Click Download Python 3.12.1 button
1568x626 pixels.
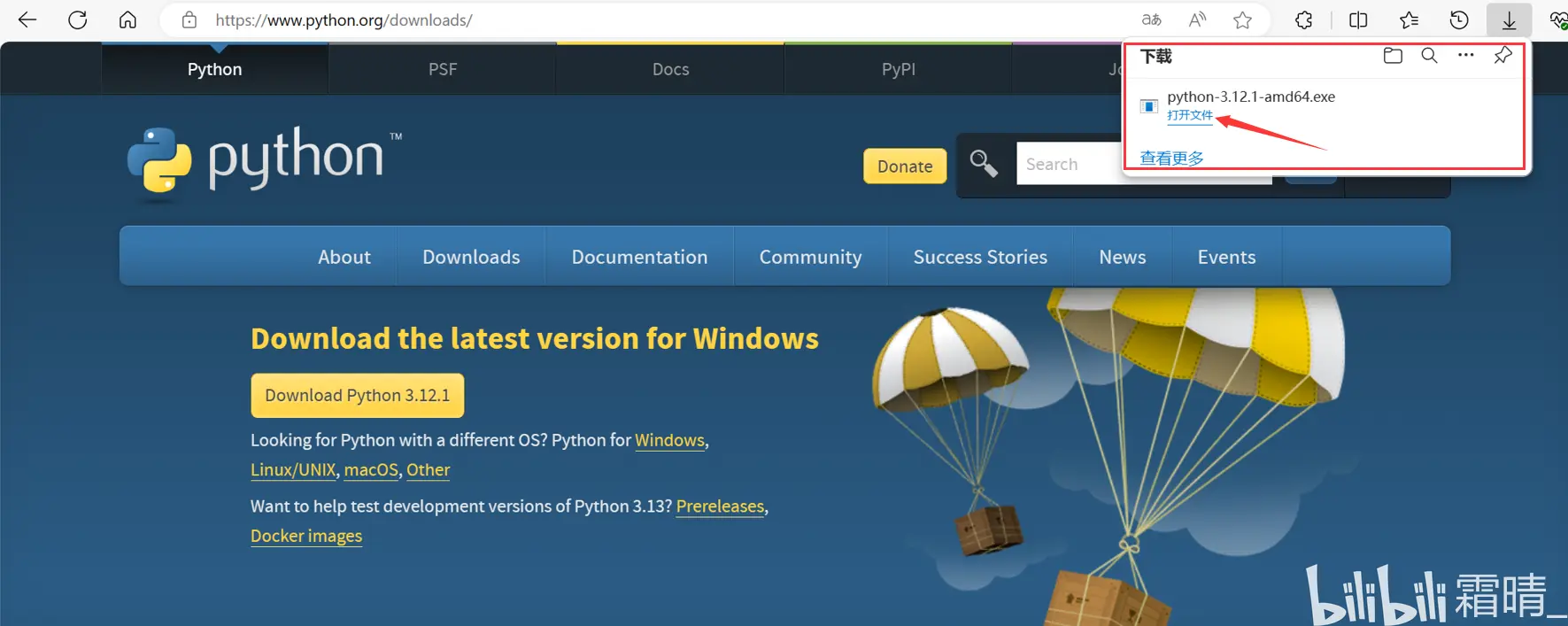[x=358, y=395]
